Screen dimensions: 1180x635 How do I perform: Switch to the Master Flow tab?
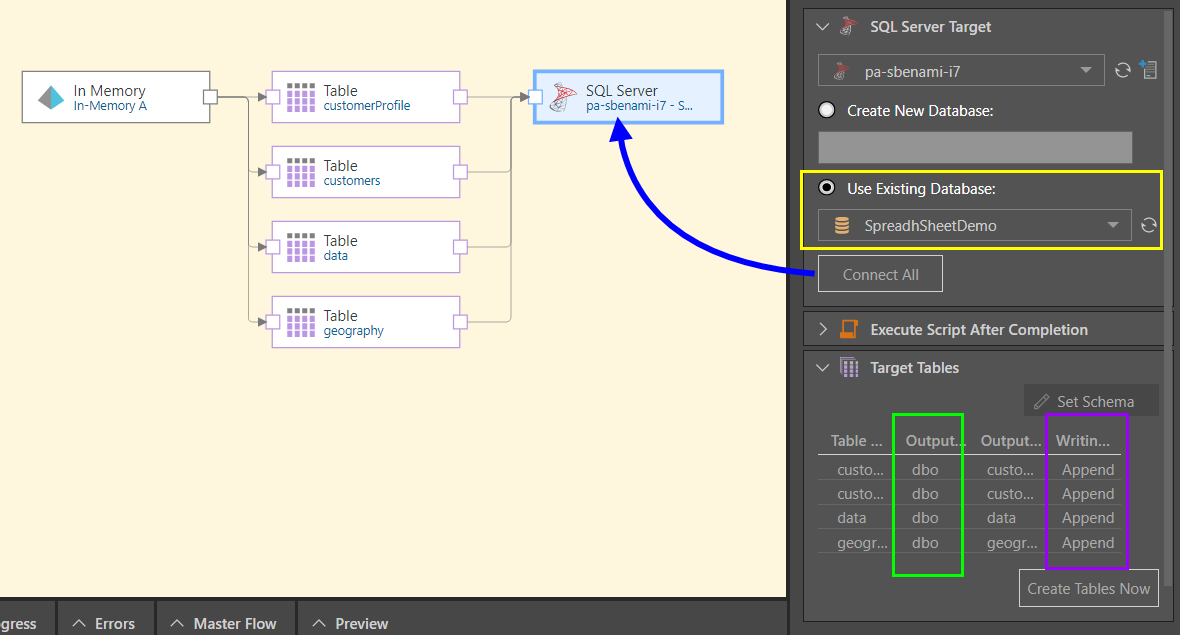(225, 623)
